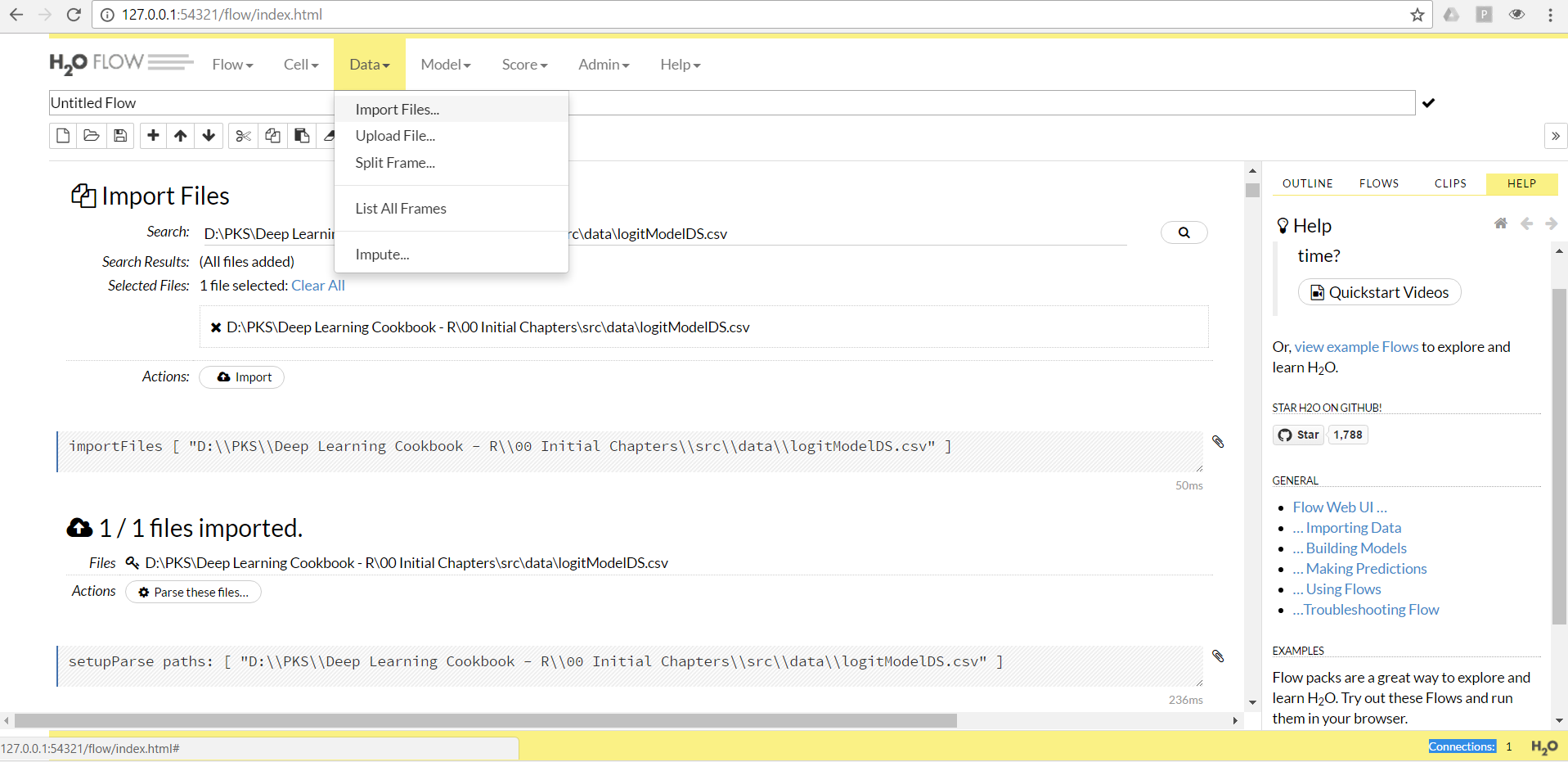Click paperclip icon beside setupParse cell
The image size is (1568, 762).
coord(1218,656)
